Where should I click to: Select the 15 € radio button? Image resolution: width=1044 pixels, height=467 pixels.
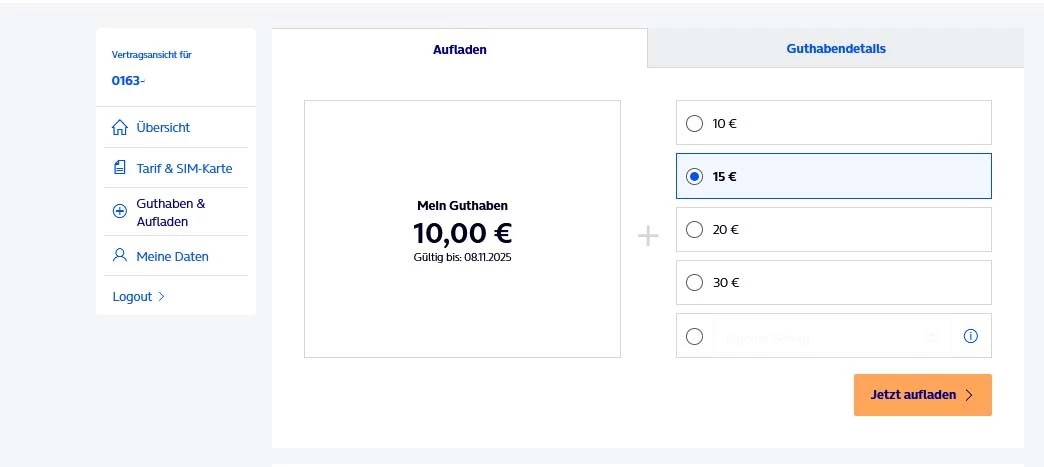click(x=695, y=177)
